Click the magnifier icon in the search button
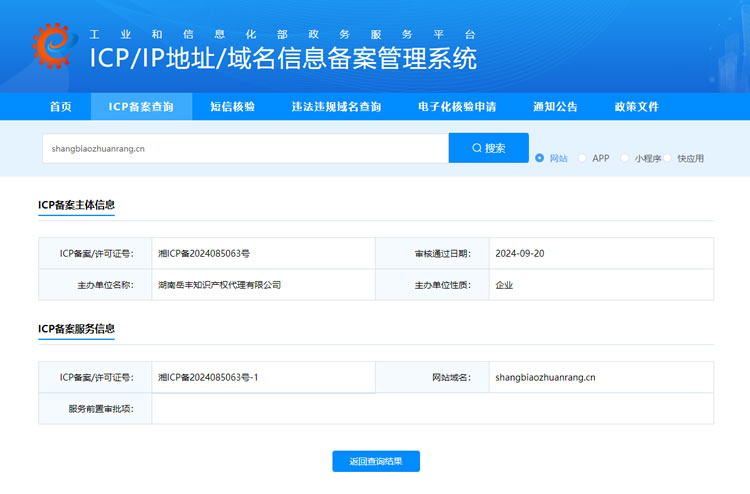Screen dimensions: 750x494 click(477, 148)
